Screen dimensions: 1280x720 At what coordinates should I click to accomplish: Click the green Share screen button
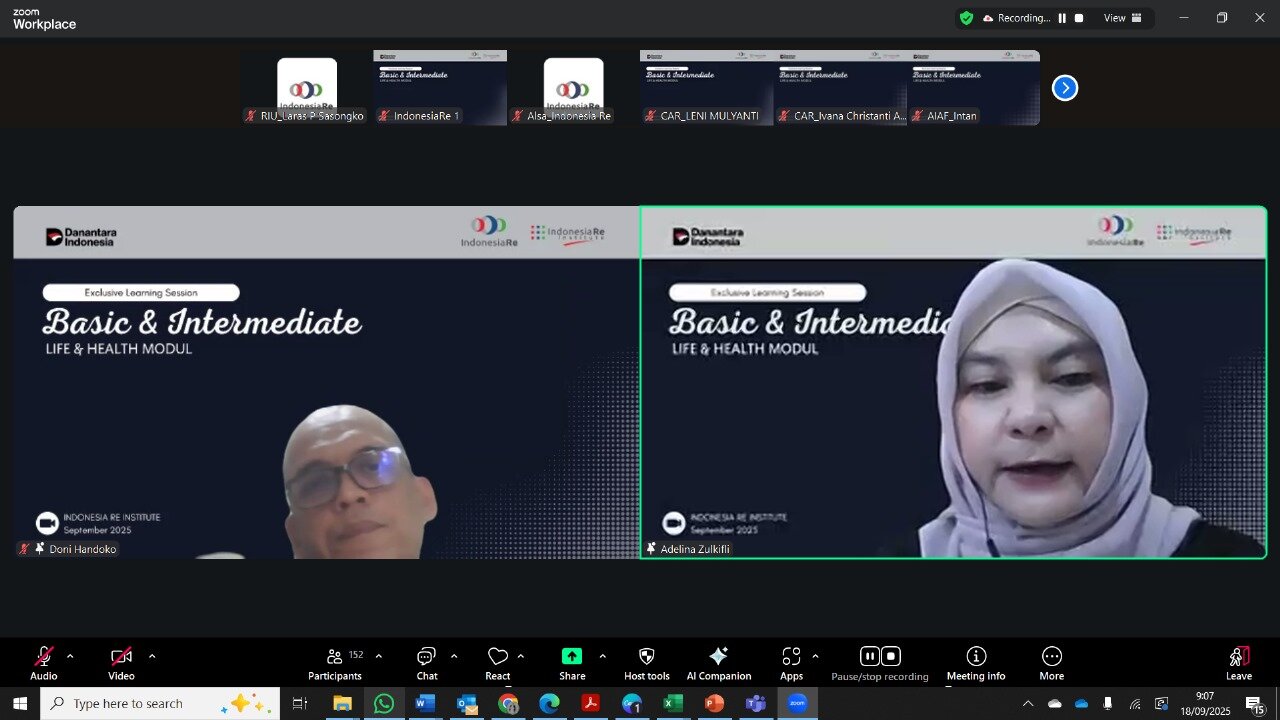(x=572, y=657)
